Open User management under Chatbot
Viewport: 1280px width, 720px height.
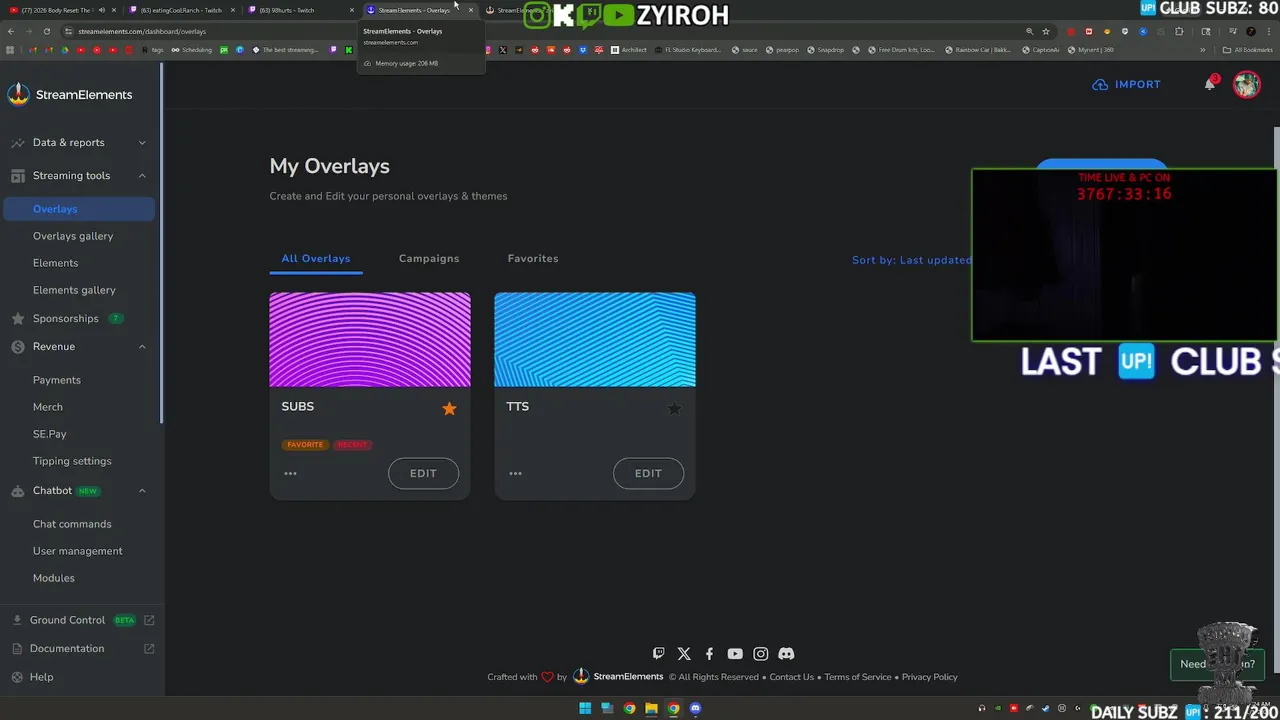(x=78, y=551)
